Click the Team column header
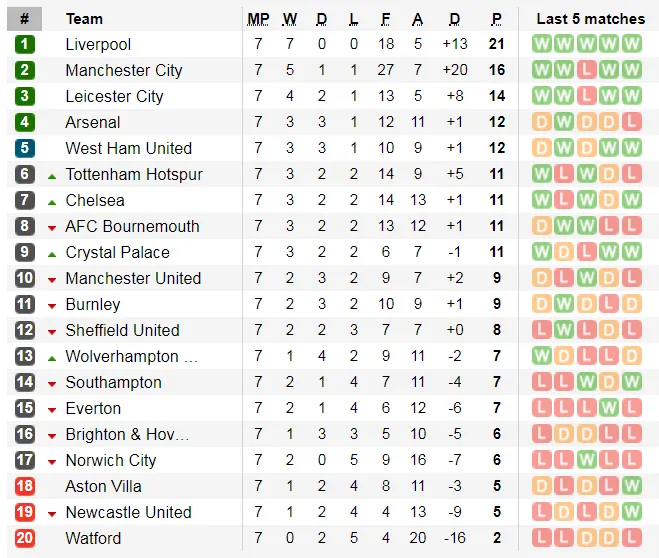 click(84, 19)
